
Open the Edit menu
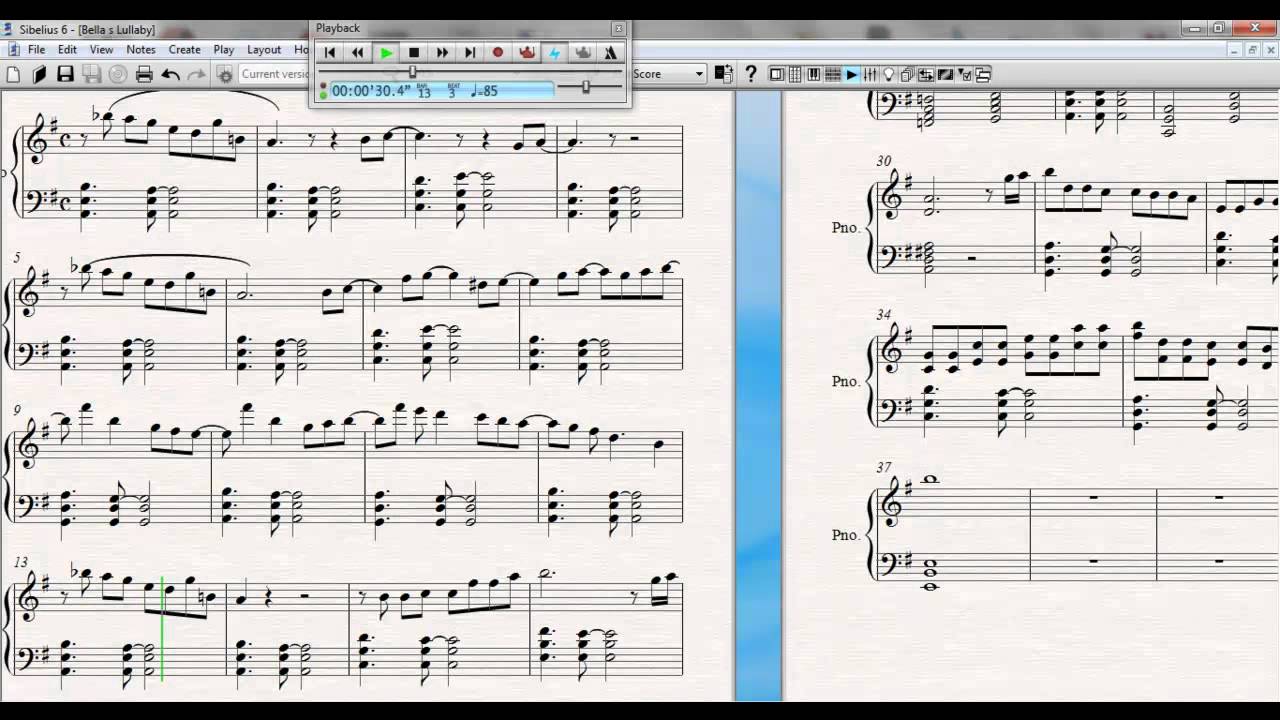(67, 49)
